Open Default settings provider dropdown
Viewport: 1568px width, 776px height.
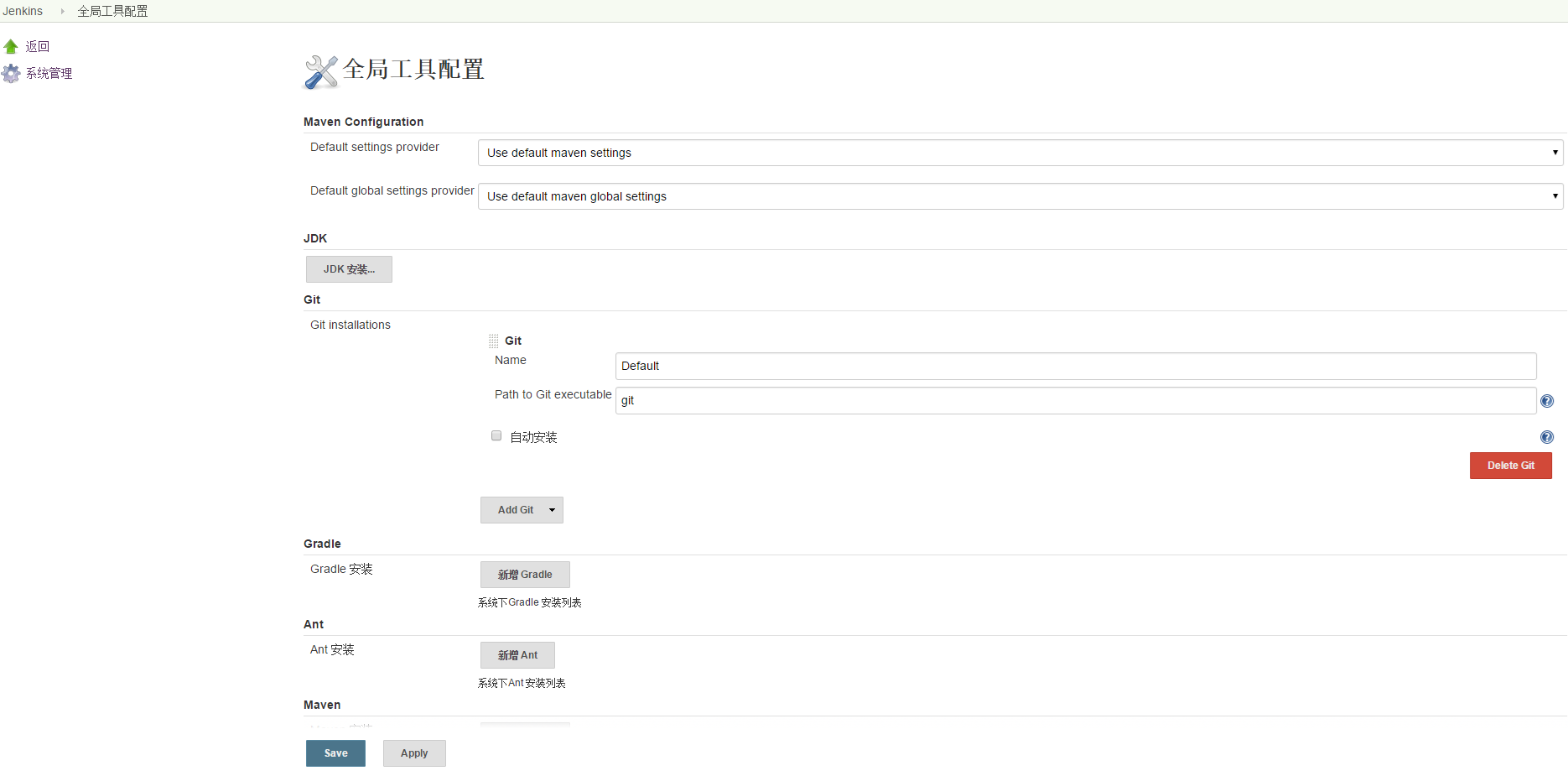pyautogui.click(x=1020, y=153)
